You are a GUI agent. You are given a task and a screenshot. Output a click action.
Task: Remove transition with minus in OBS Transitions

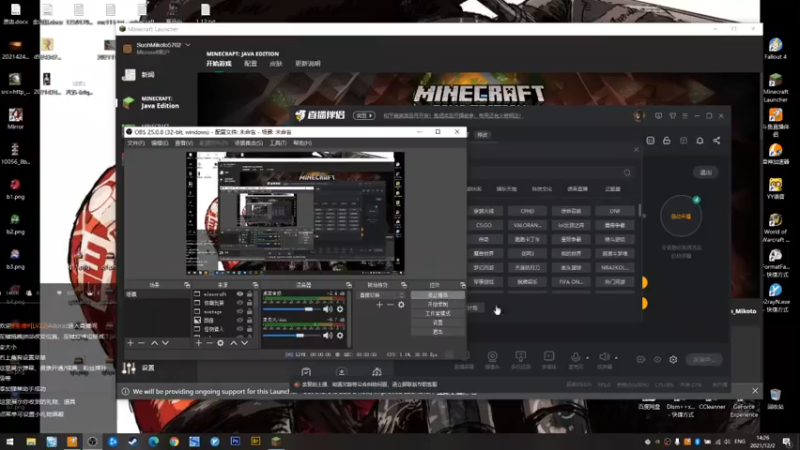390,305
